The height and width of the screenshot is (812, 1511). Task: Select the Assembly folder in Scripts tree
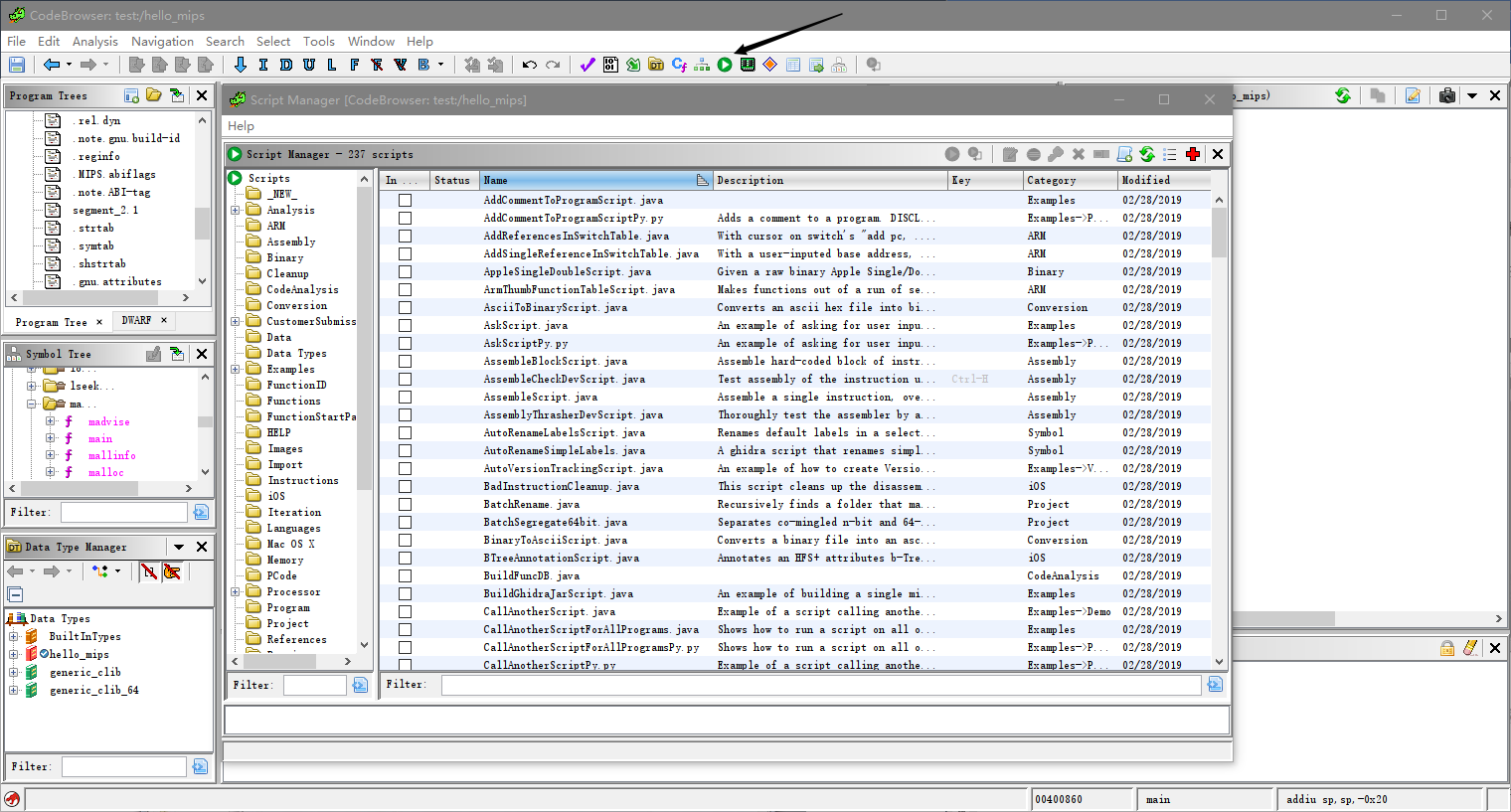coord(290,242)
